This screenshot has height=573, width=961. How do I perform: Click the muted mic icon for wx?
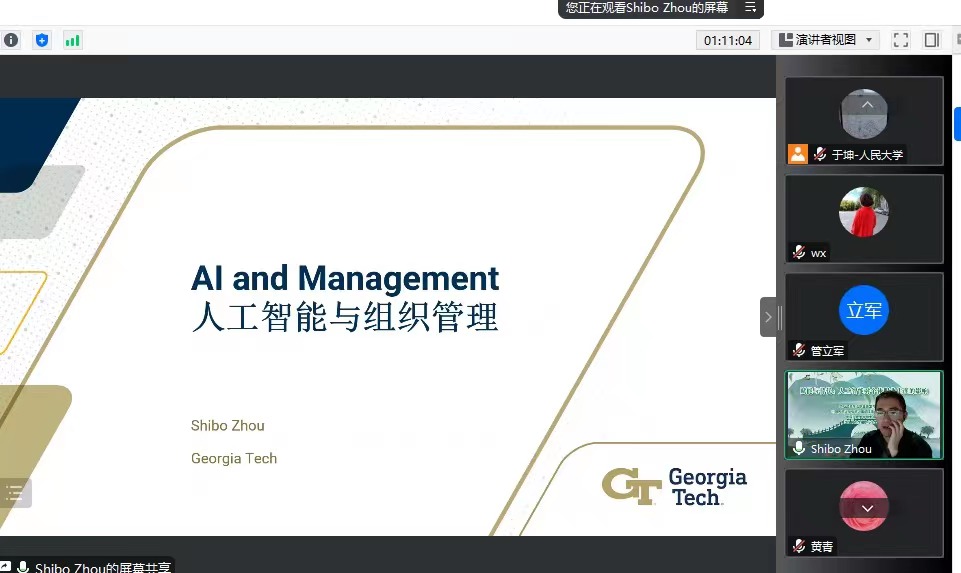[799, 253]
